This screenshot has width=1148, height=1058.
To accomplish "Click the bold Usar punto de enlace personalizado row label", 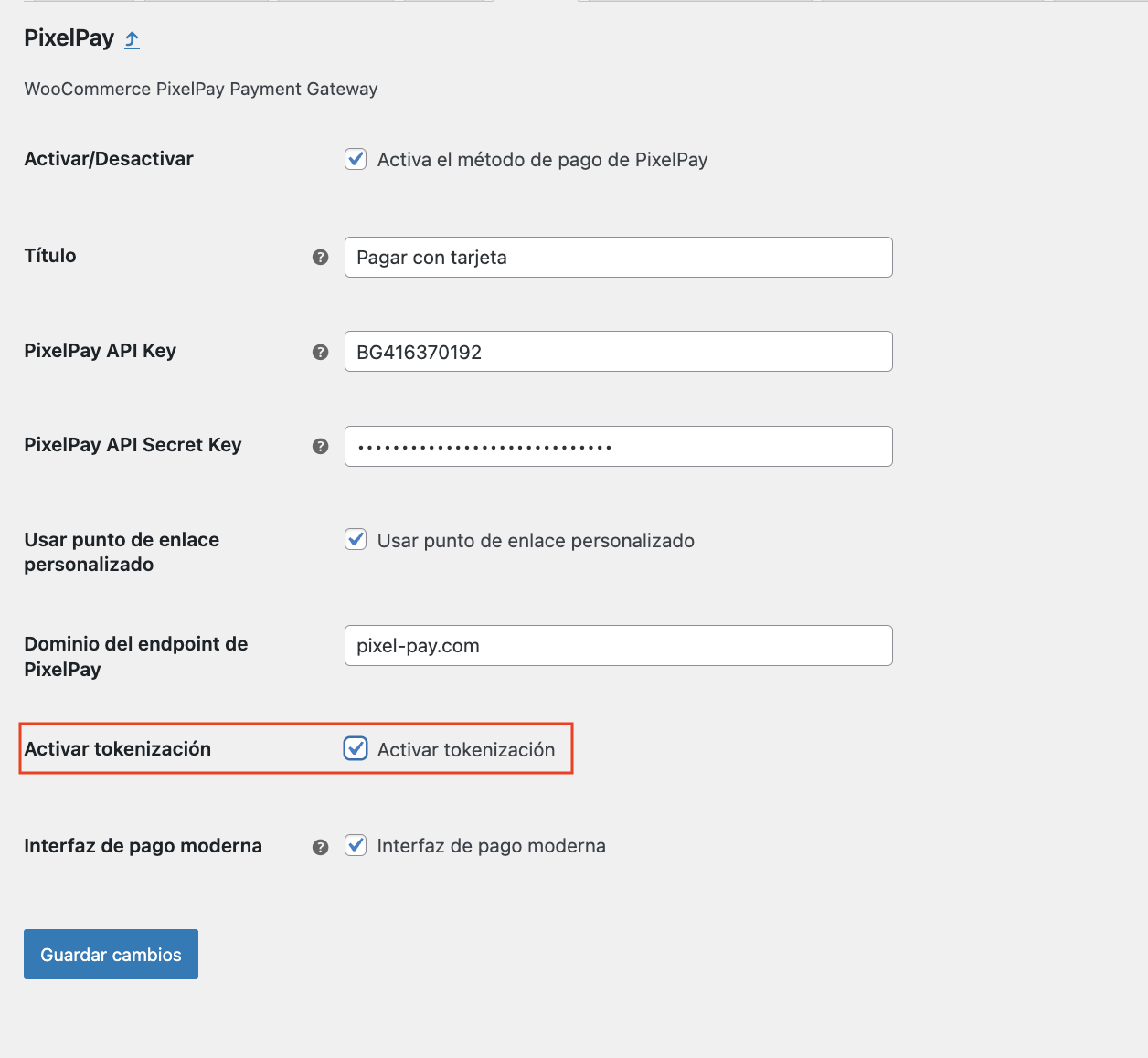I will tap(122, 552).
